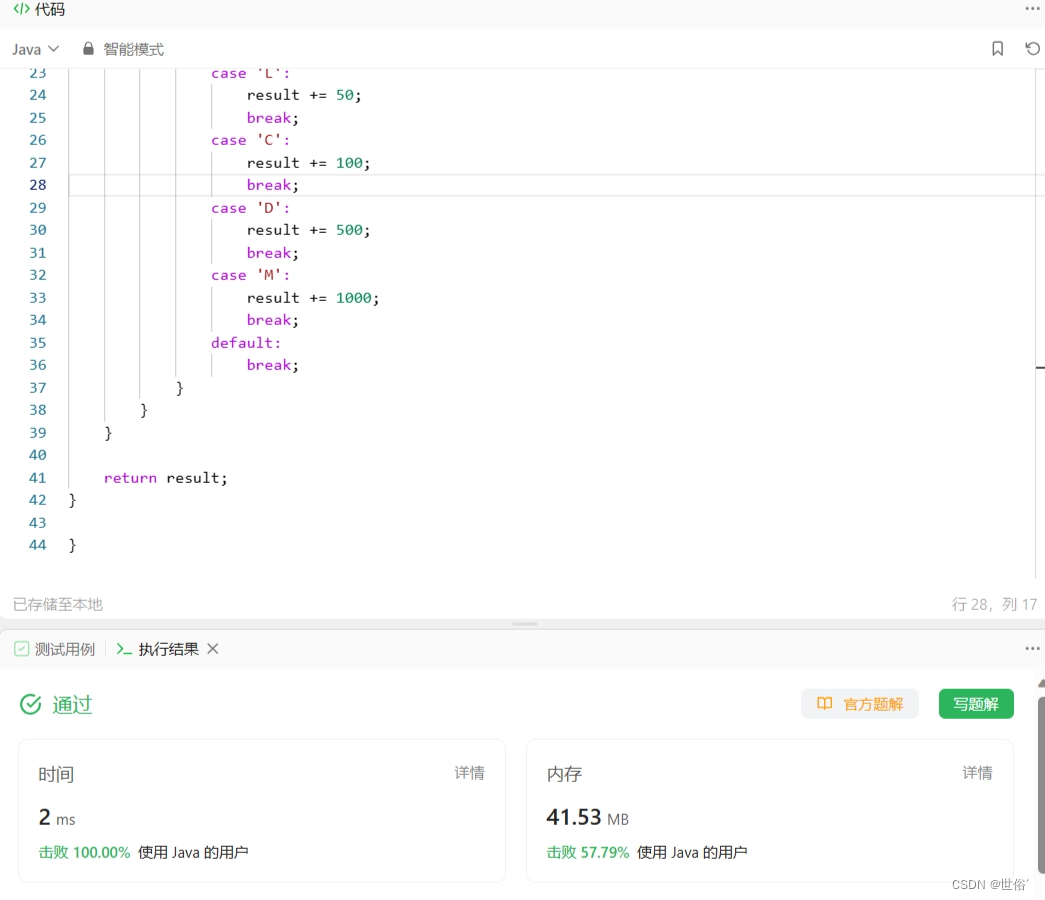This screenshot has width=1045, height=900.
Task: Click the 时间 card heading
Action: (x=56, y=774)
